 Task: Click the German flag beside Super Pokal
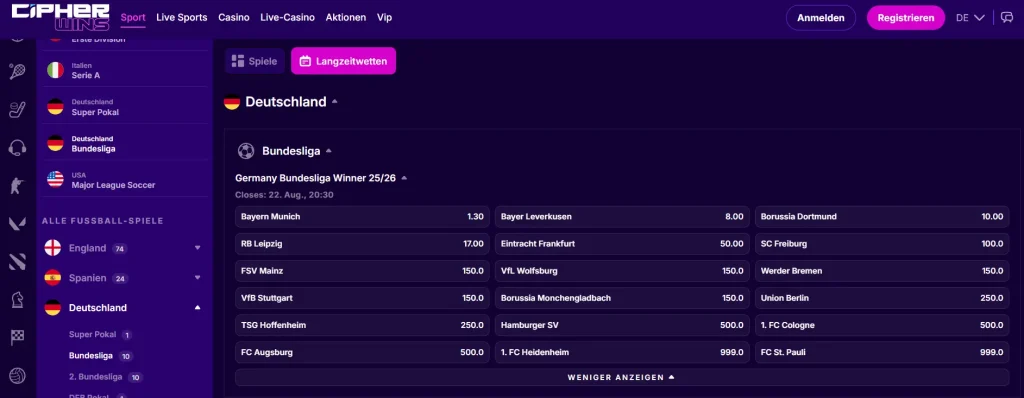[56, 107]
